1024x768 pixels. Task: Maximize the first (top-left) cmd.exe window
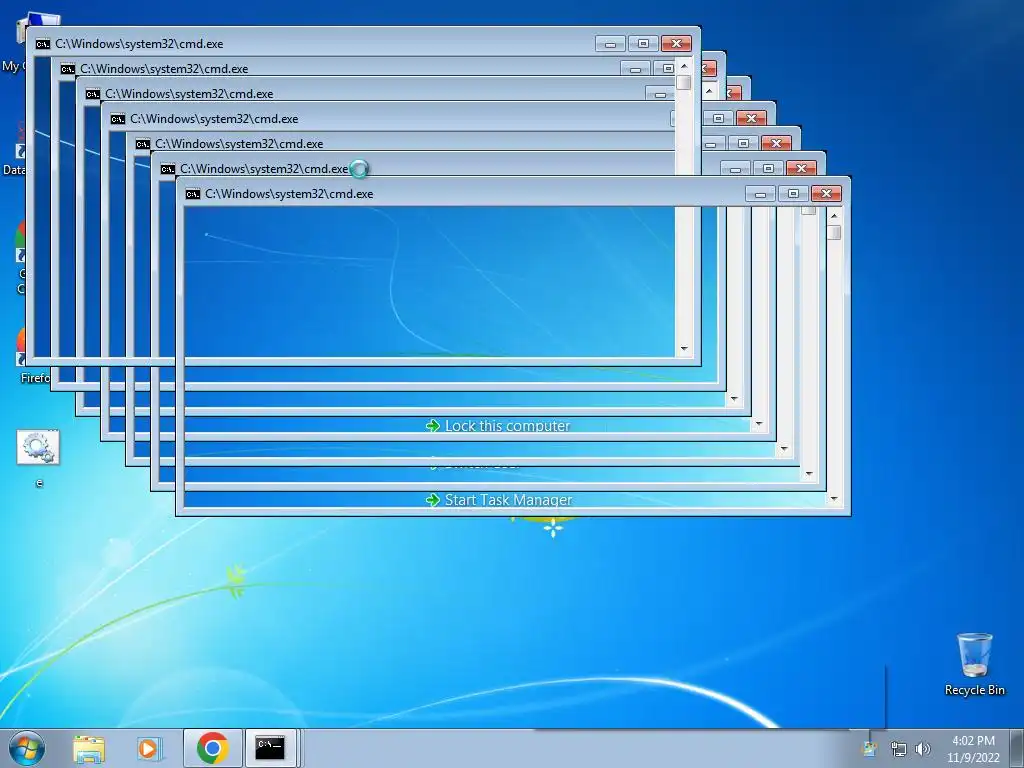(x=643, y=44)
